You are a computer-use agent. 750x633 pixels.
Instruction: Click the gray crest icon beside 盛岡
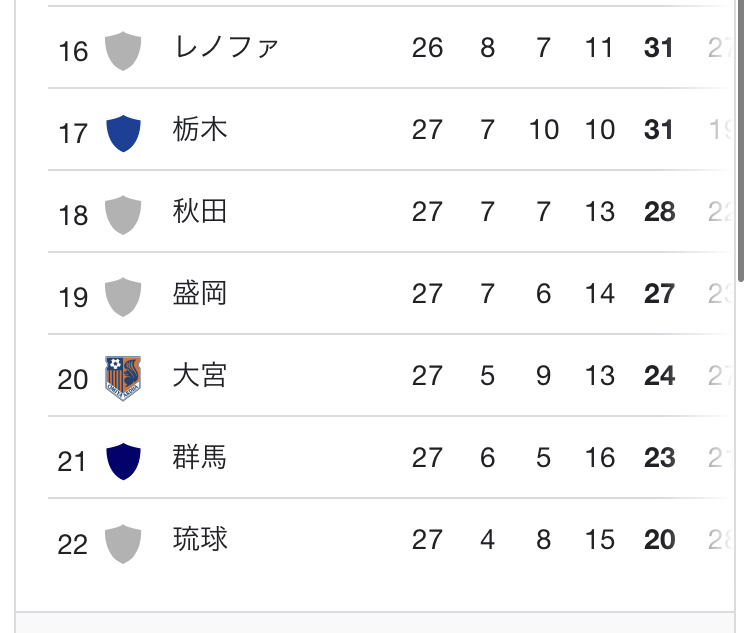pyautogui.click(x=123, y=296)
